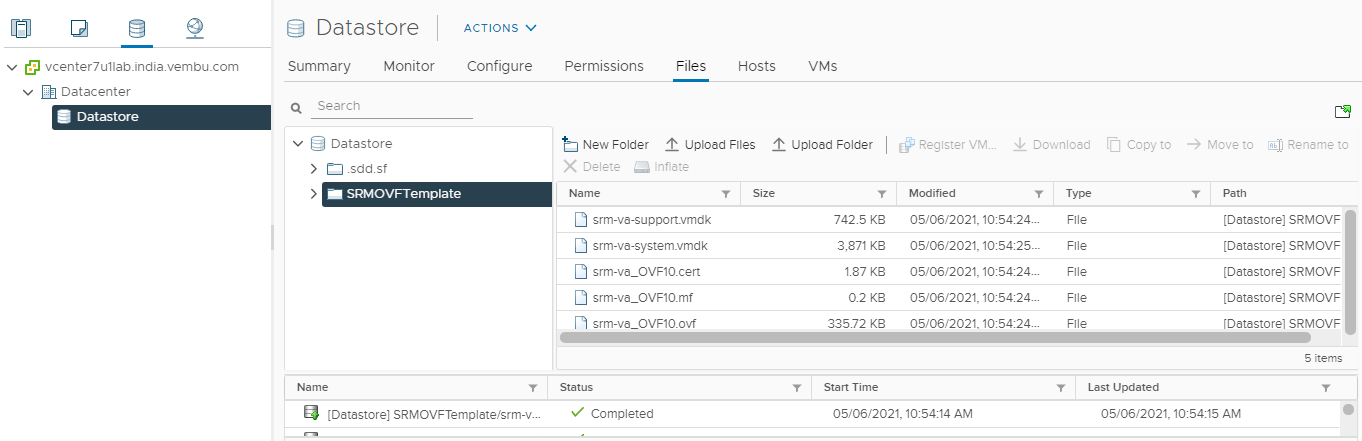Open the Networking inventory icon
Image resolution: width=1362 pixels, height=441 pixels.
[195, 28]
